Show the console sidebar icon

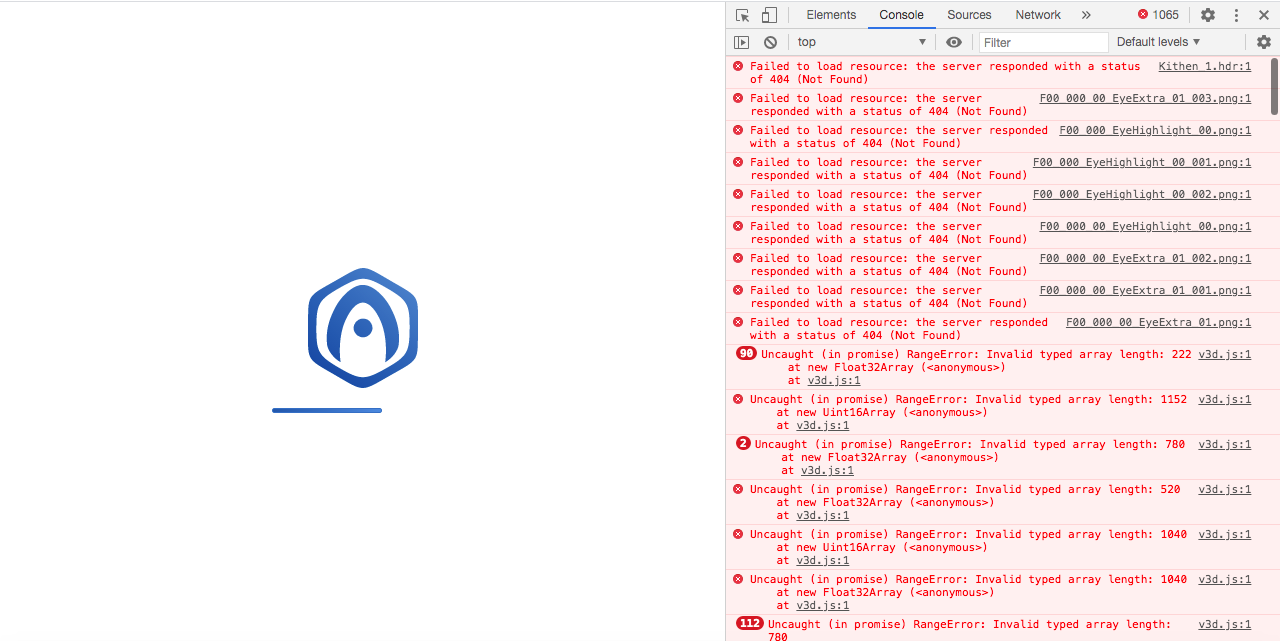click(x=741, y=42)
